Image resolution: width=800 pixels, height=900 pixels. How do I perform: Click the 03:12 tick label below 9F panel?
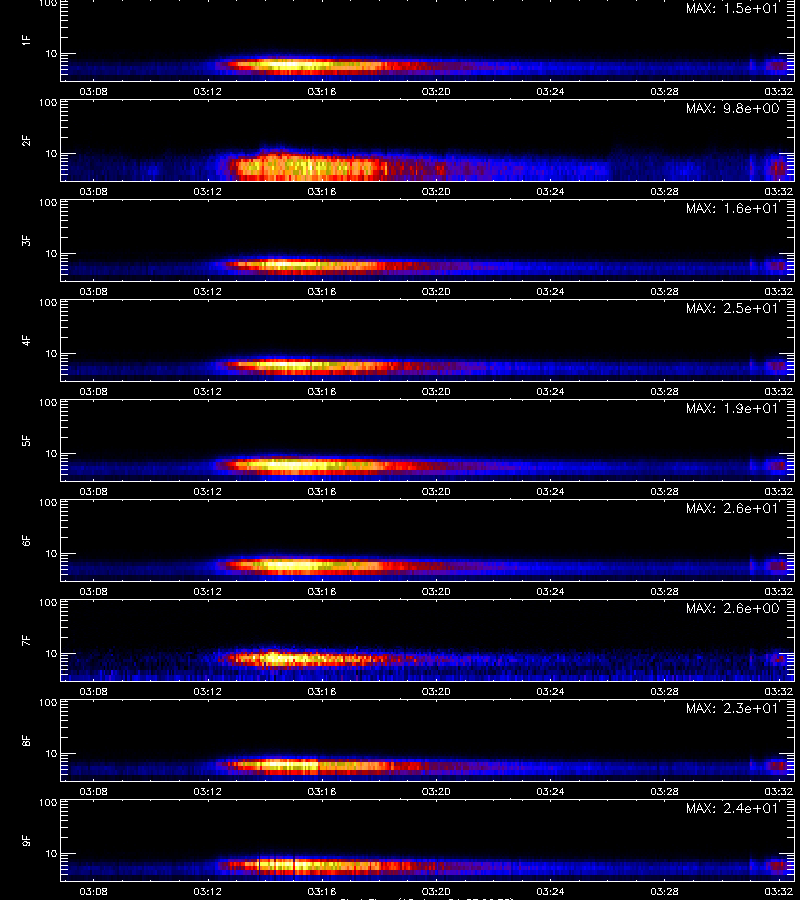point(208,891)
